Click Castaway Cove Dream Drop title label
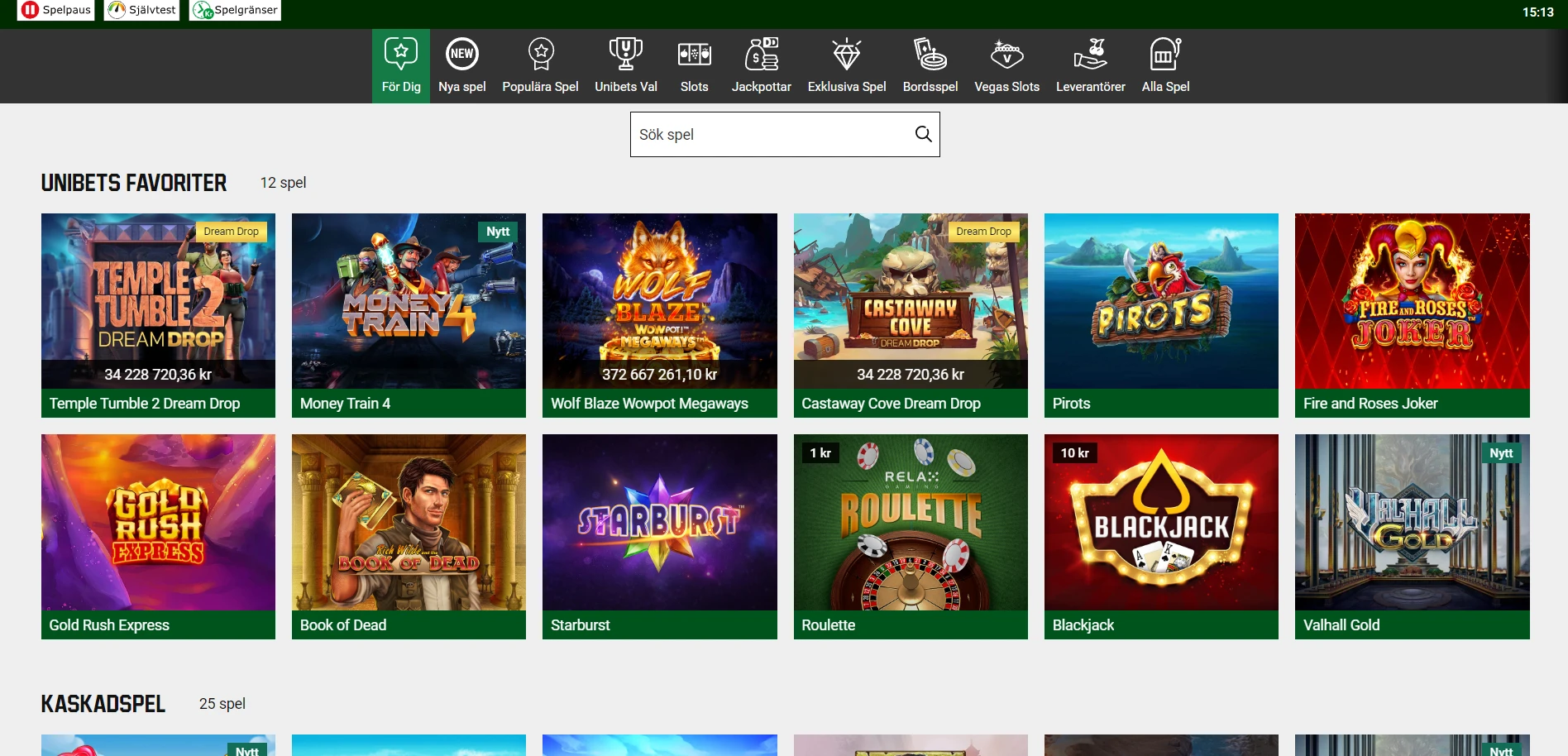1568x756 pixels. (891, 404)
